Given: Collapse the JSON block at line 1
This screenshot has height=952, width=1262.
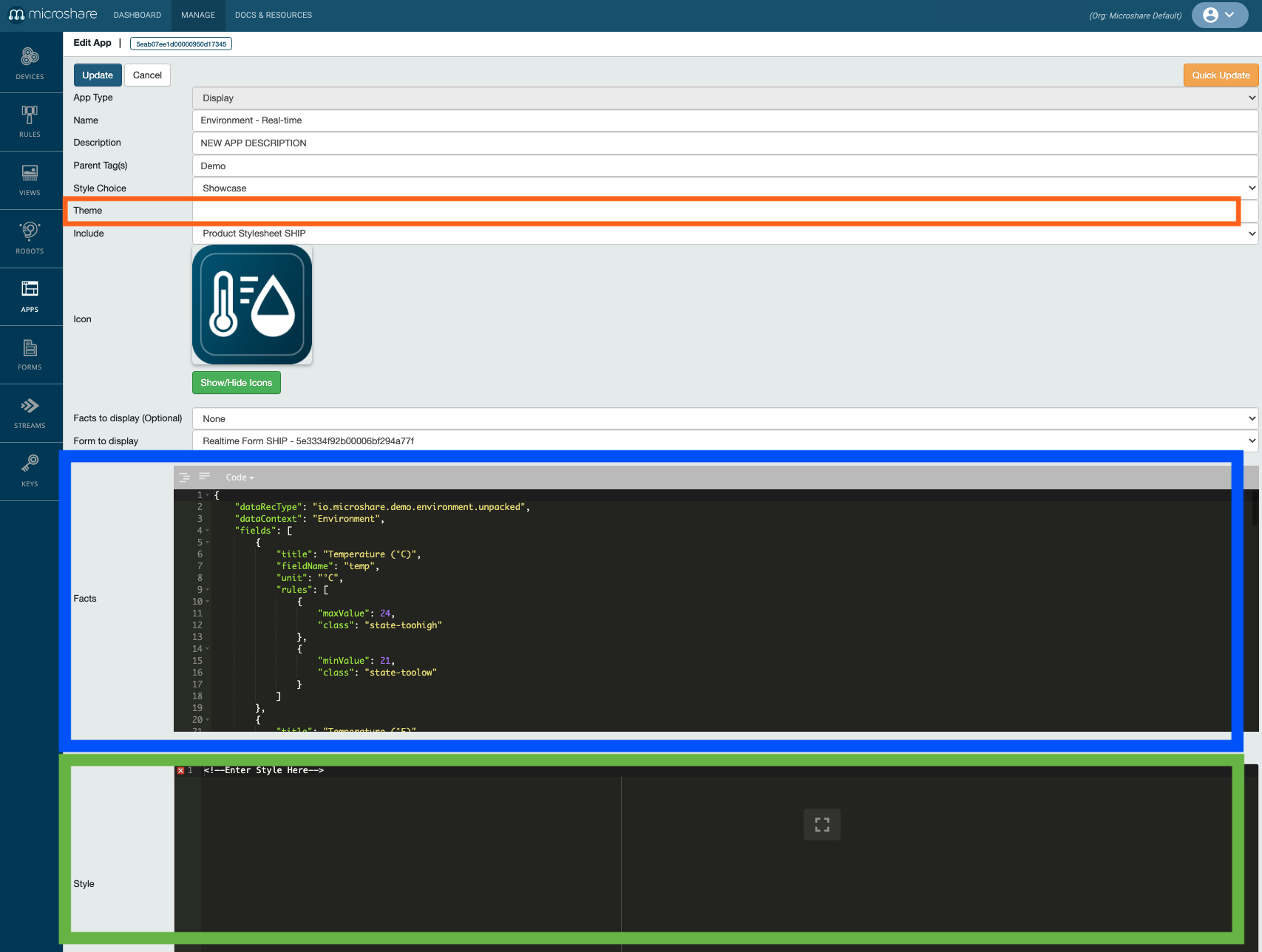Looking at the screenshot, I should 208,495.
